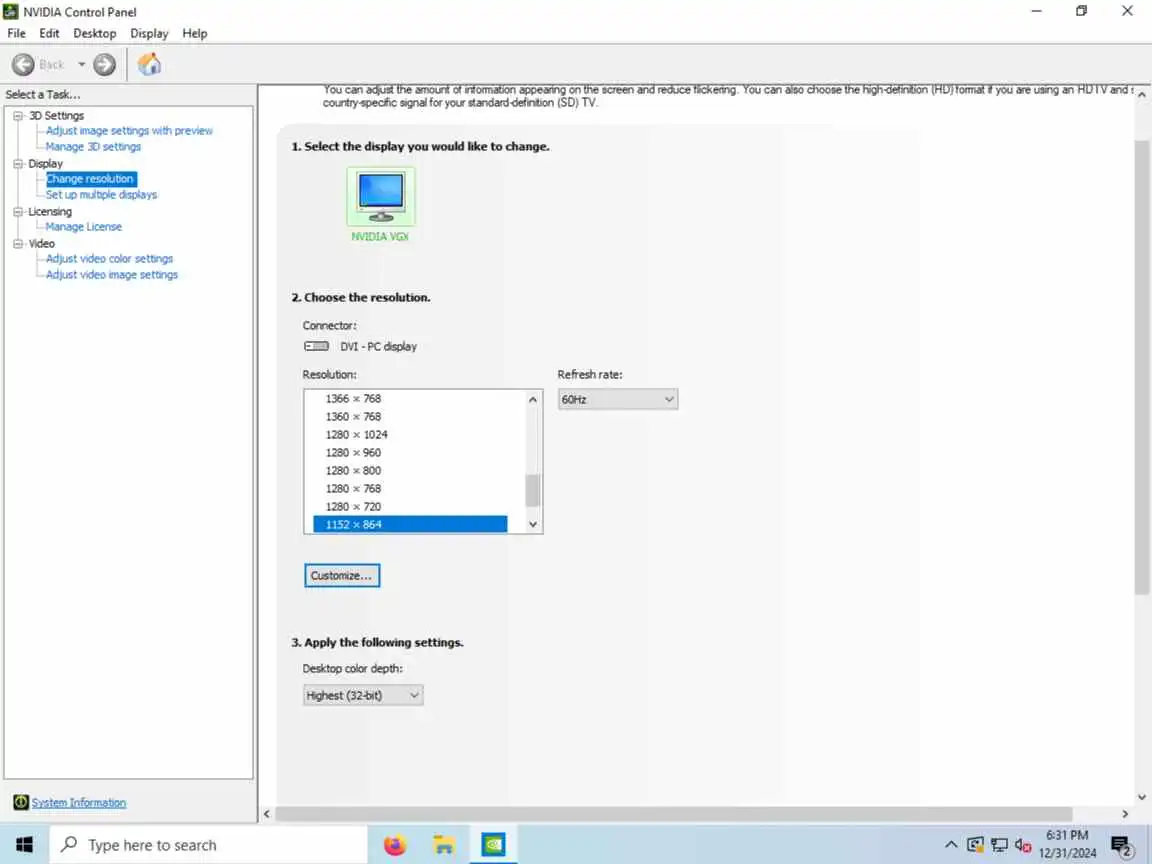
Task: Select resolution 1366 × 768
Action: [410, 399]
